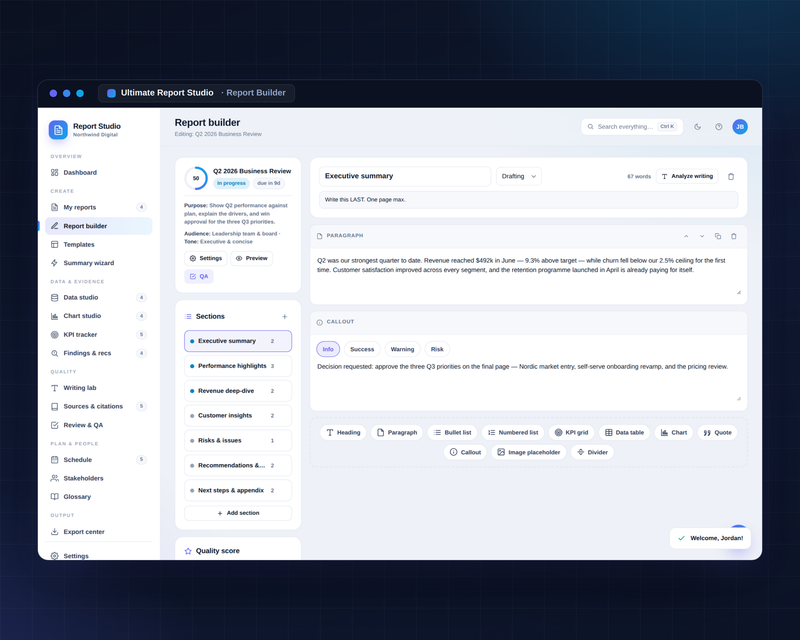The height and width of the screenshot is (640, 800).
Task: Insert a Quote block
Action: pyautogui.click(x=717, y=432)
